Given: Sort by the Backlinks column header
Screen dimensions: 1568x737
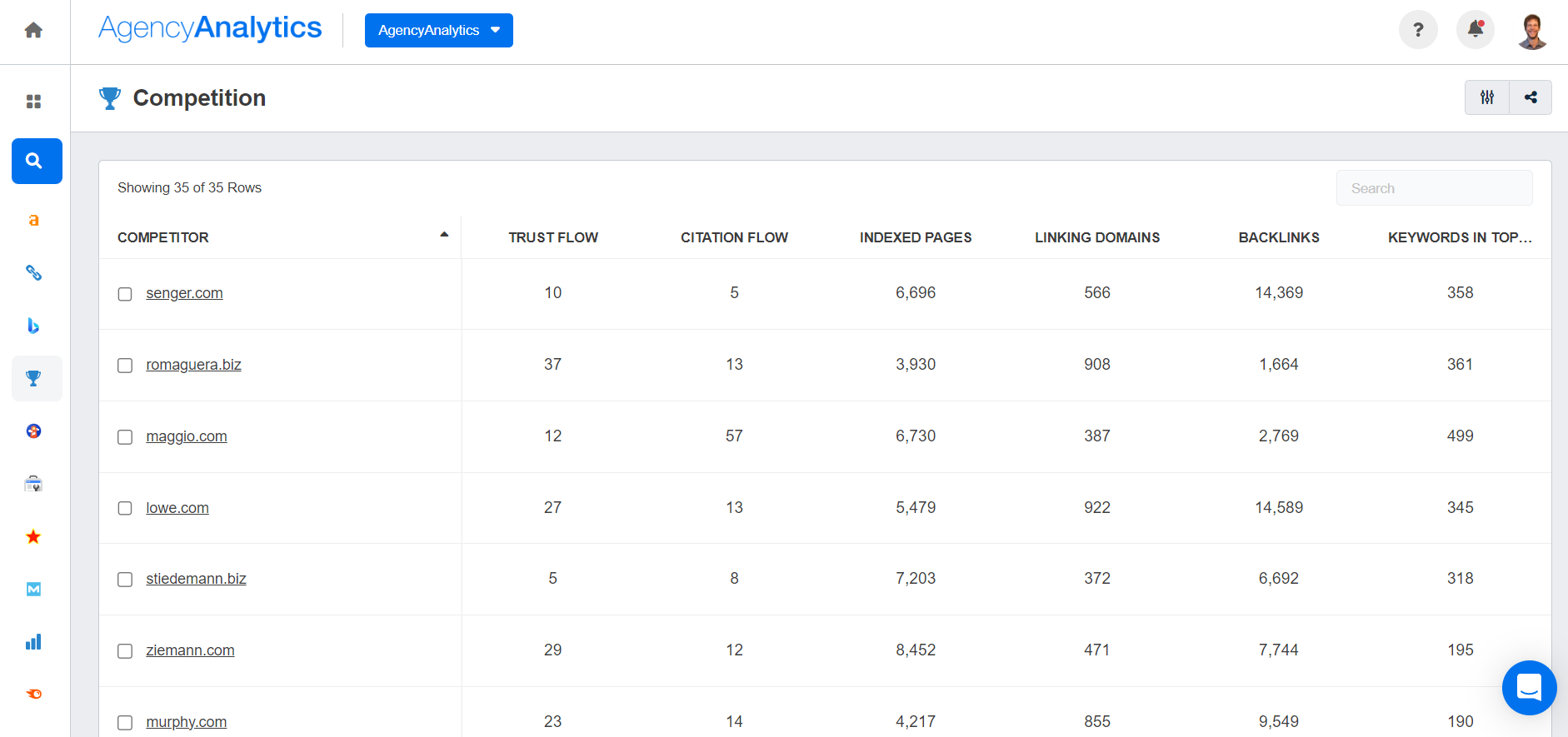Looking at the screenshot, I should coord(1278,237).
